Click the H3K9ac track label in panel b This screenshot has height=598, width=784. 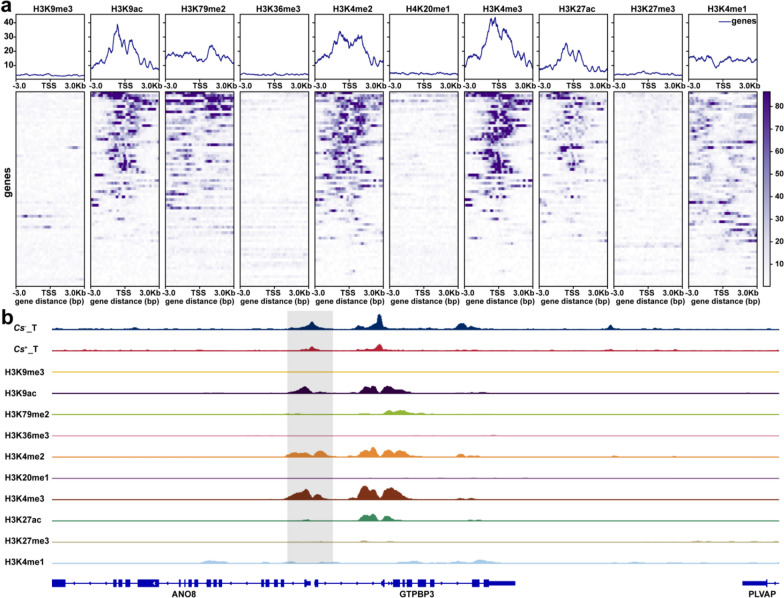[x=20, y=394]
